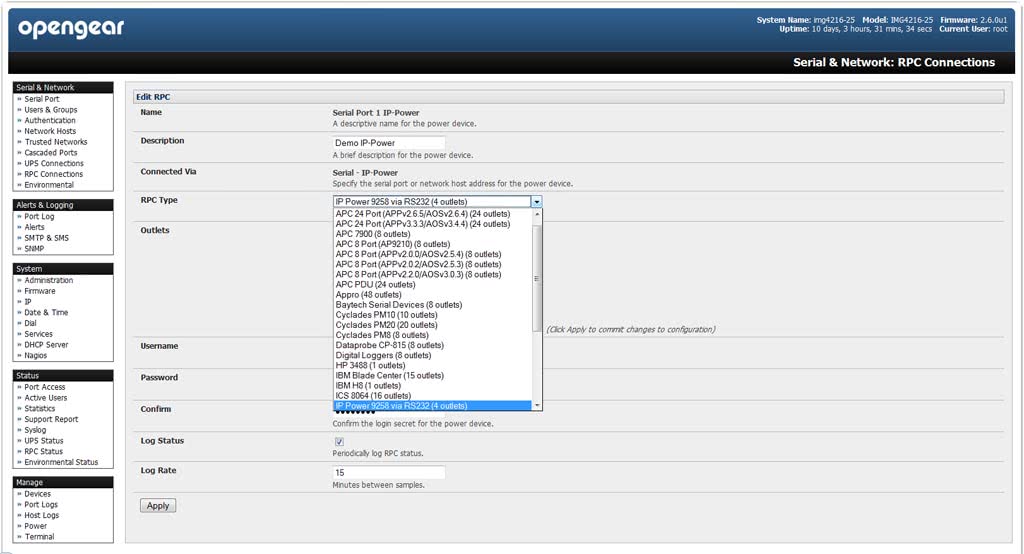Open Port Access under Status
1024x554 pixels.
click(x=45, y=387)
